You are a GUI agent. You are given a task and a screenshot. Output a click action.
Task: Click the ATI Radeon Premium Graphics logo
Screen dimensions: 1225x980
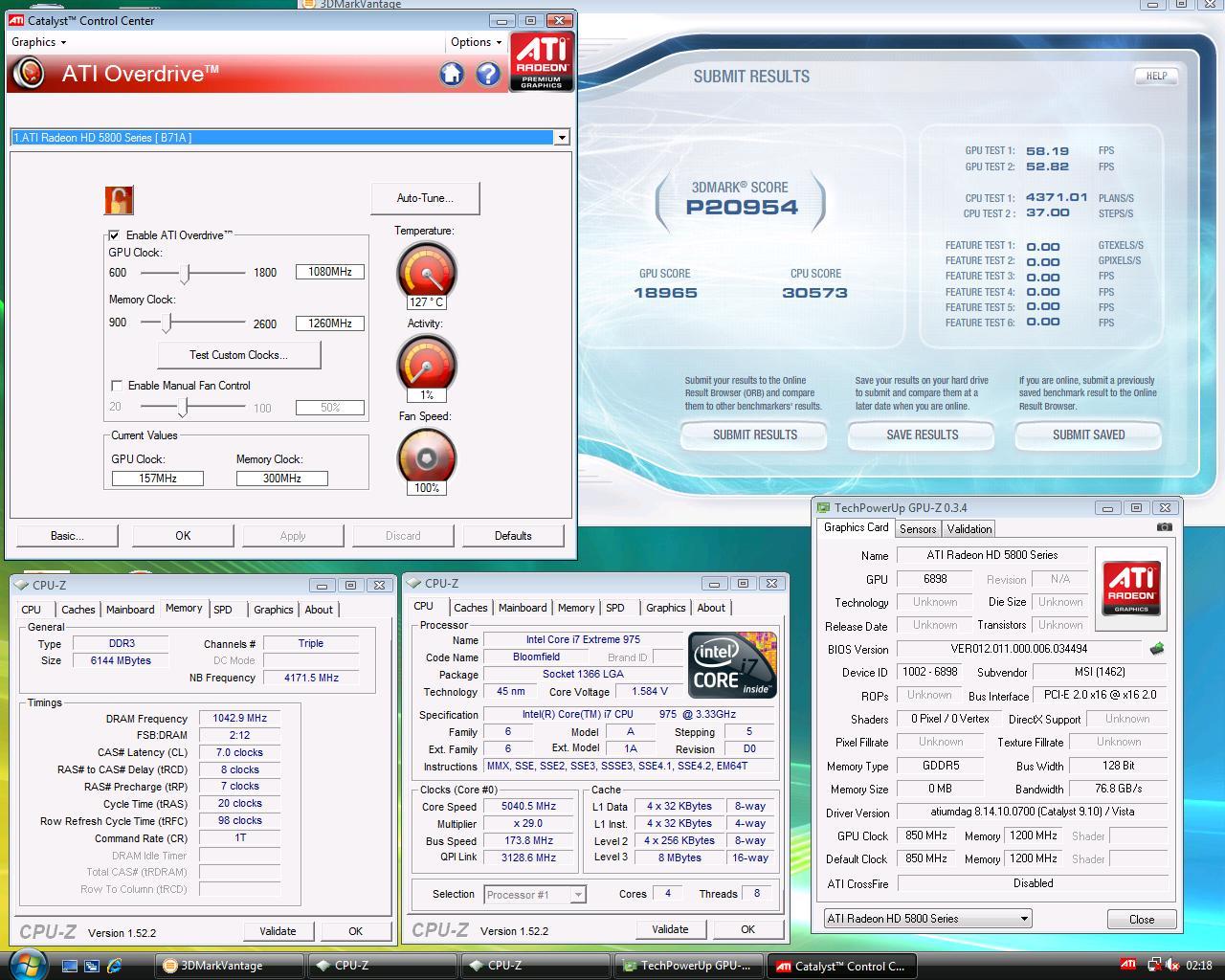click(x=542, y=61)
